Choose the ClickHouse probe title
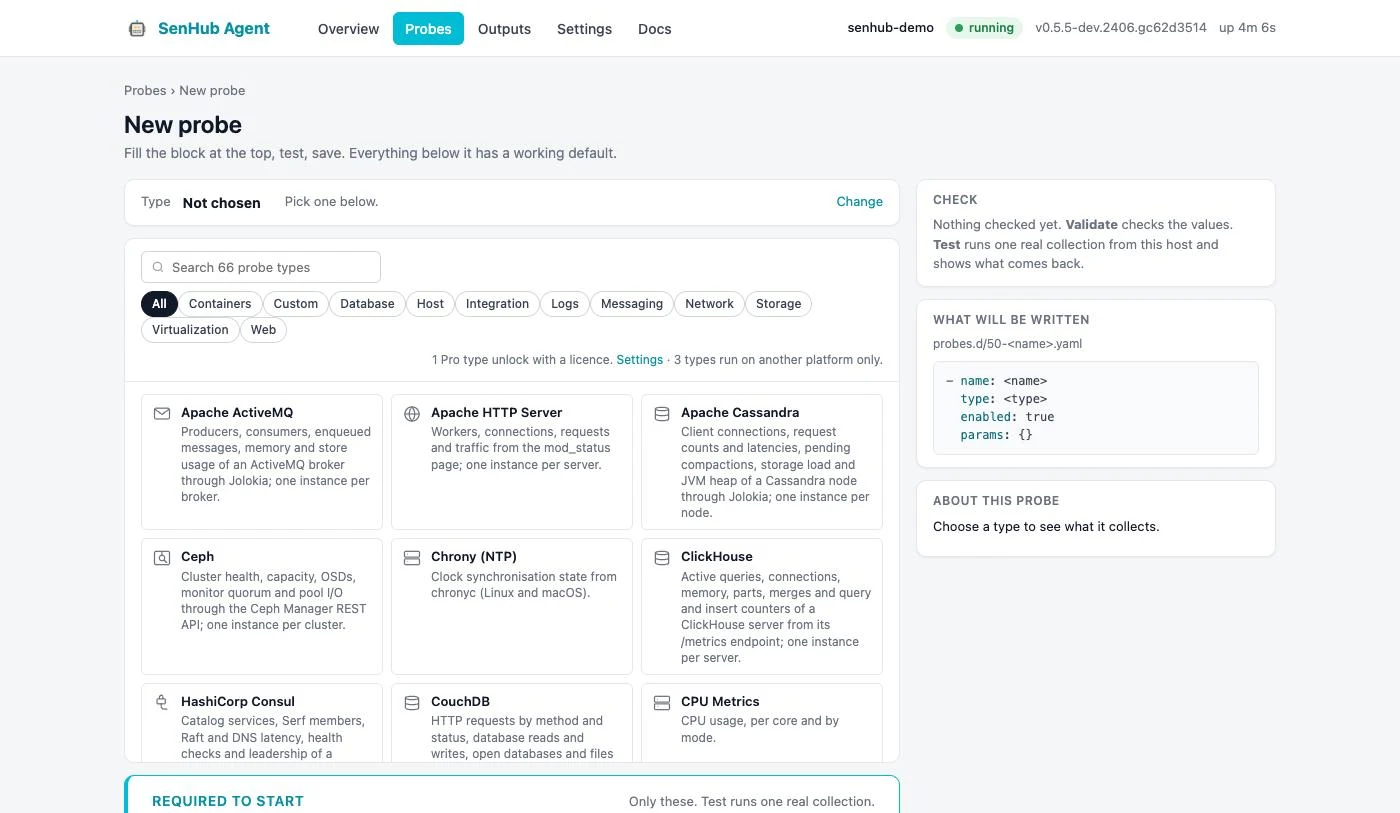Image resolution: width=1400 pixels, height=813 pixels. pyautogui.click(x=717, y=557)
